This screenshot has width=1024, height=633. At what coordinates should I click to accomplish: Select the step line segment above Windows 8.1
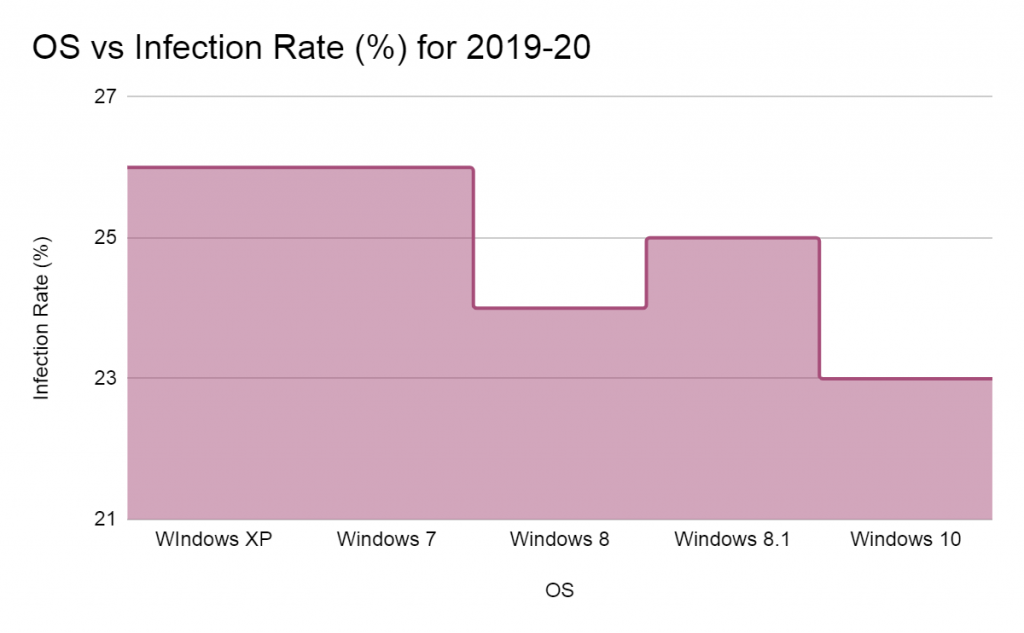(x=732, y=238)
